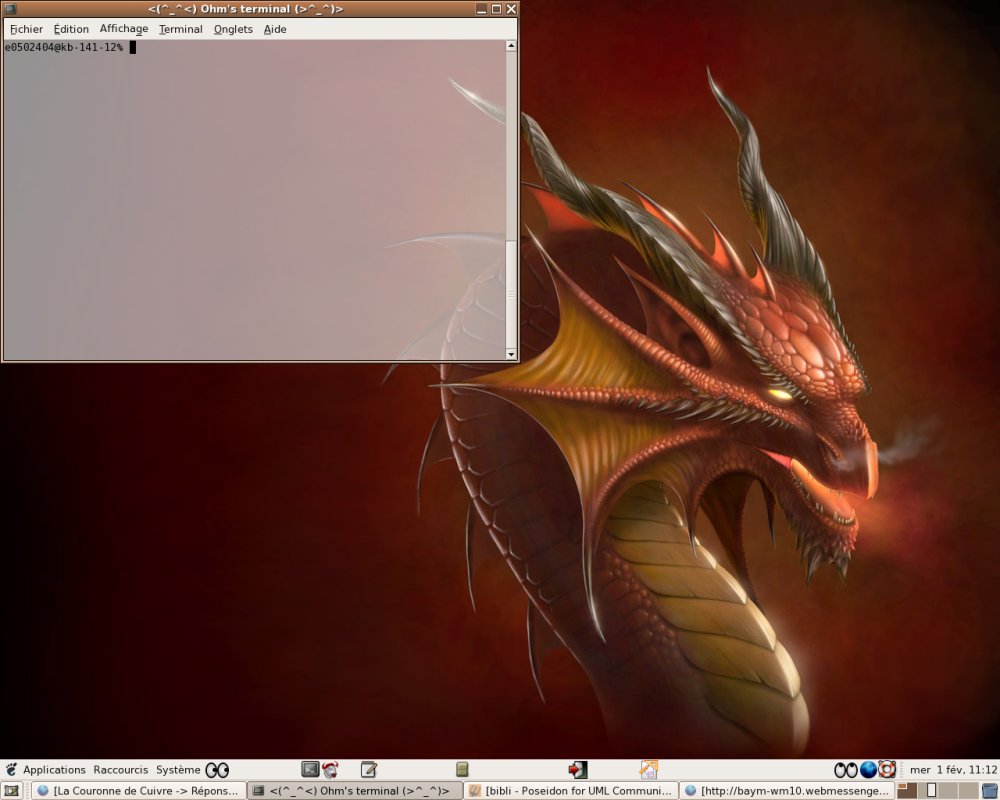Click the clock showing mer 1 fév, 11:12
Screen dimensions: 1000x800
(953, 770)
